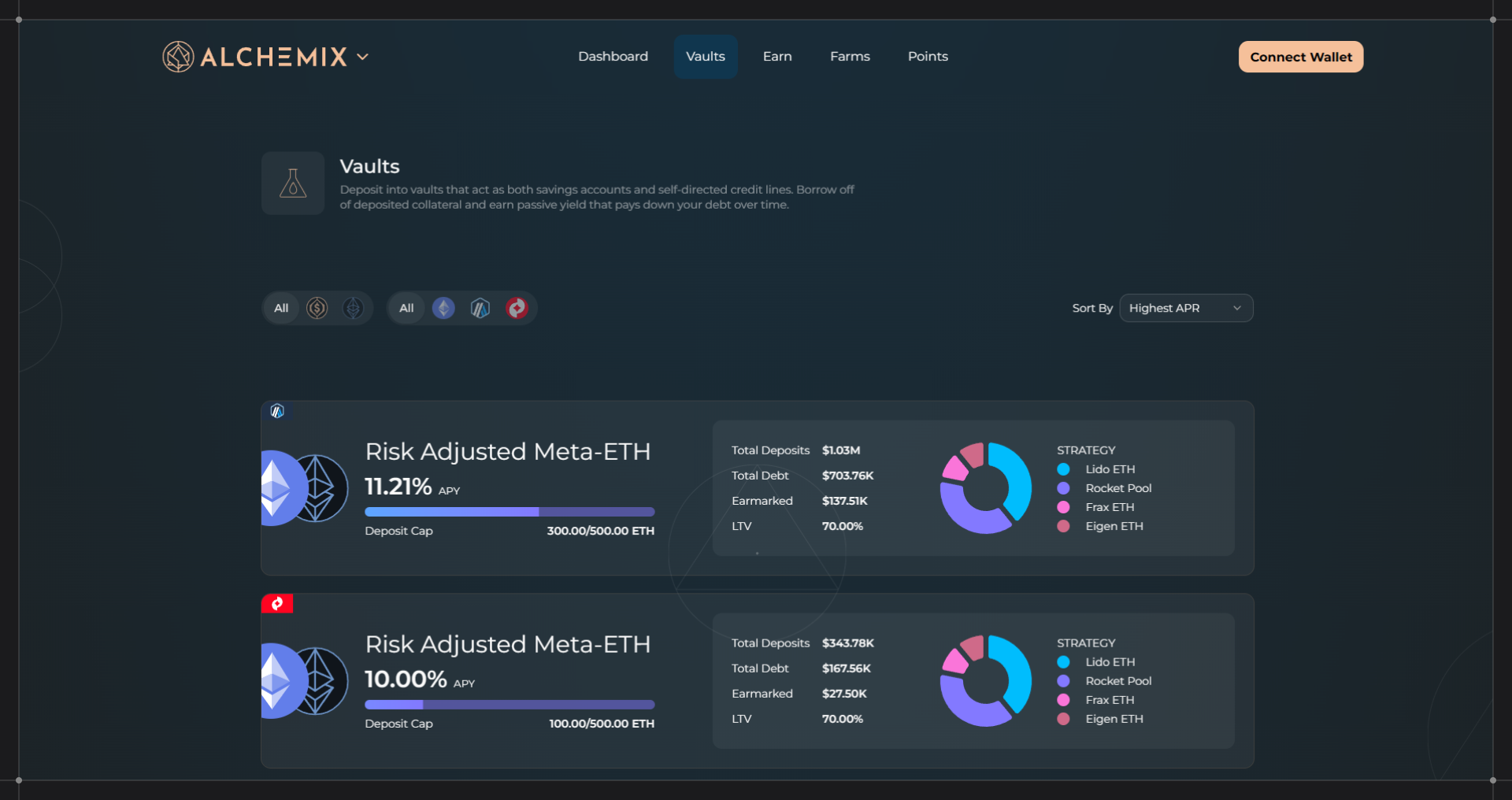Go to the Dashboard tab
Screen dimensions: 1512x800
tap(613, 57)
